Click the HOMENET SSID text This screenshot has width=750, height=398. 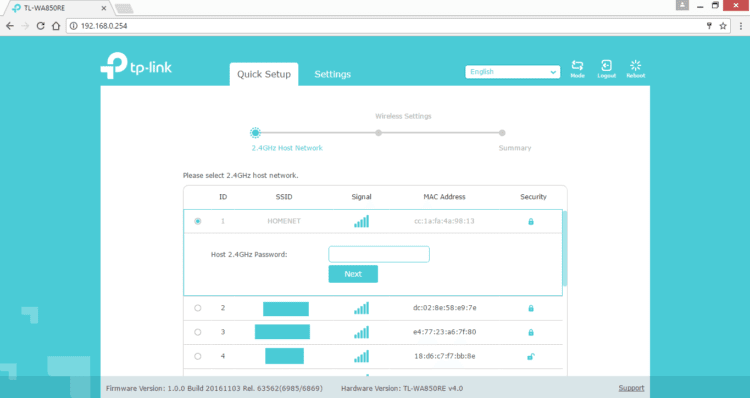pos(284,221)
